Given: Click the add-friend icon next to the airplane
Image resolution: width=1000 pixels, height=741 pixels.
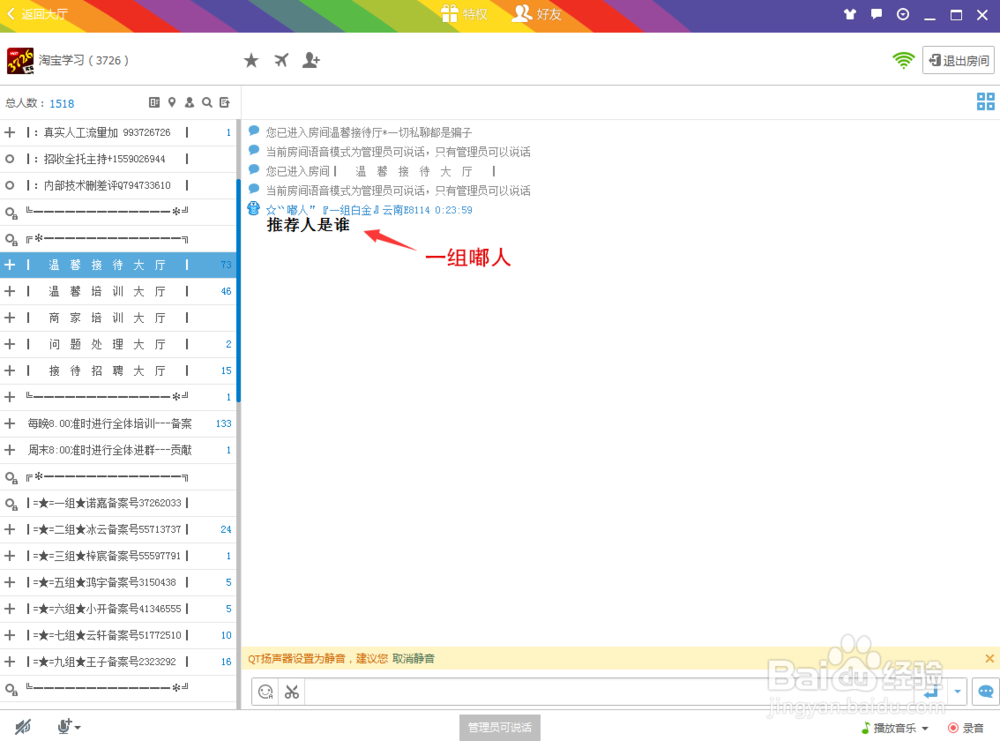Looking at the screenshot, I should point(311,60).
